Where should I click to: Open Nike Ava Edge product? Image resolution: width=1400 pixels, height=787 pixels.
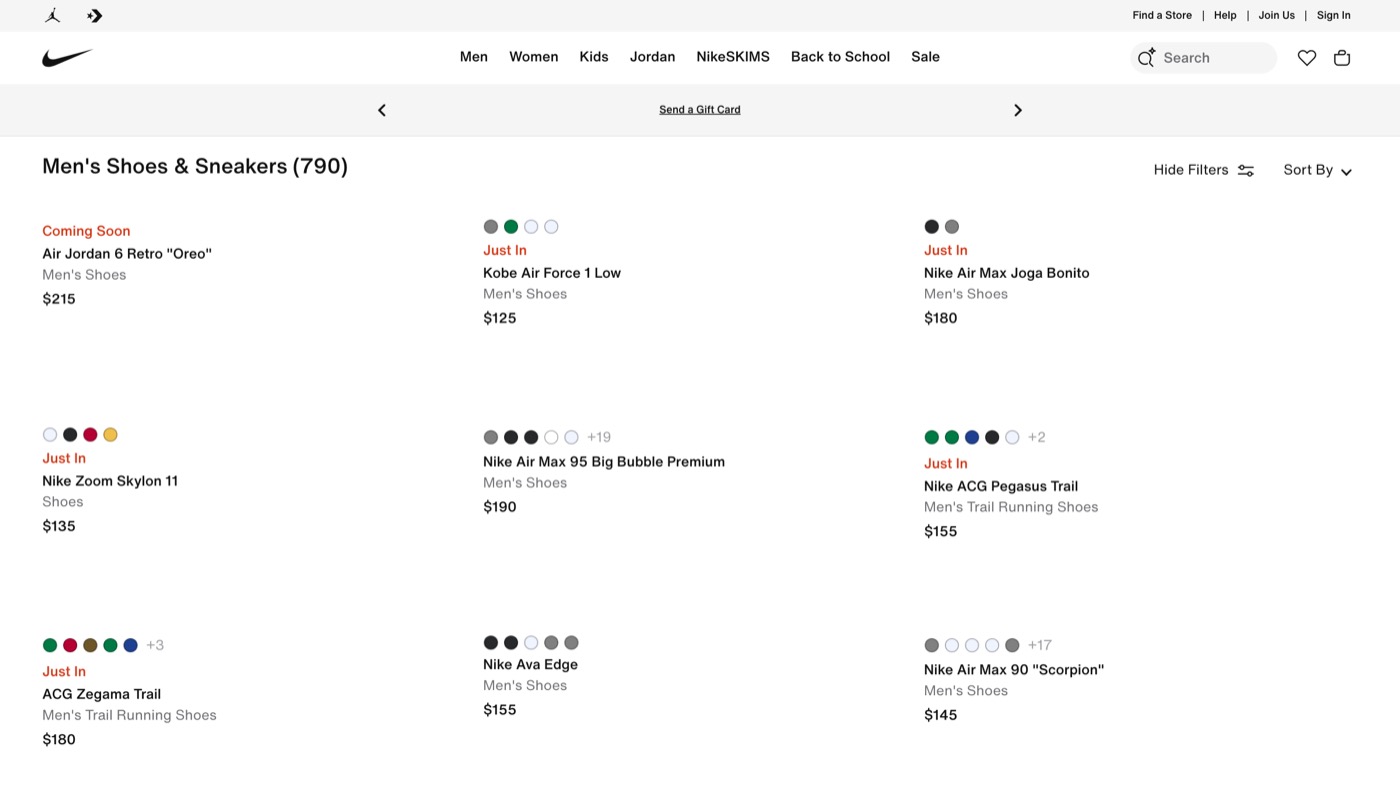point(530,665)
